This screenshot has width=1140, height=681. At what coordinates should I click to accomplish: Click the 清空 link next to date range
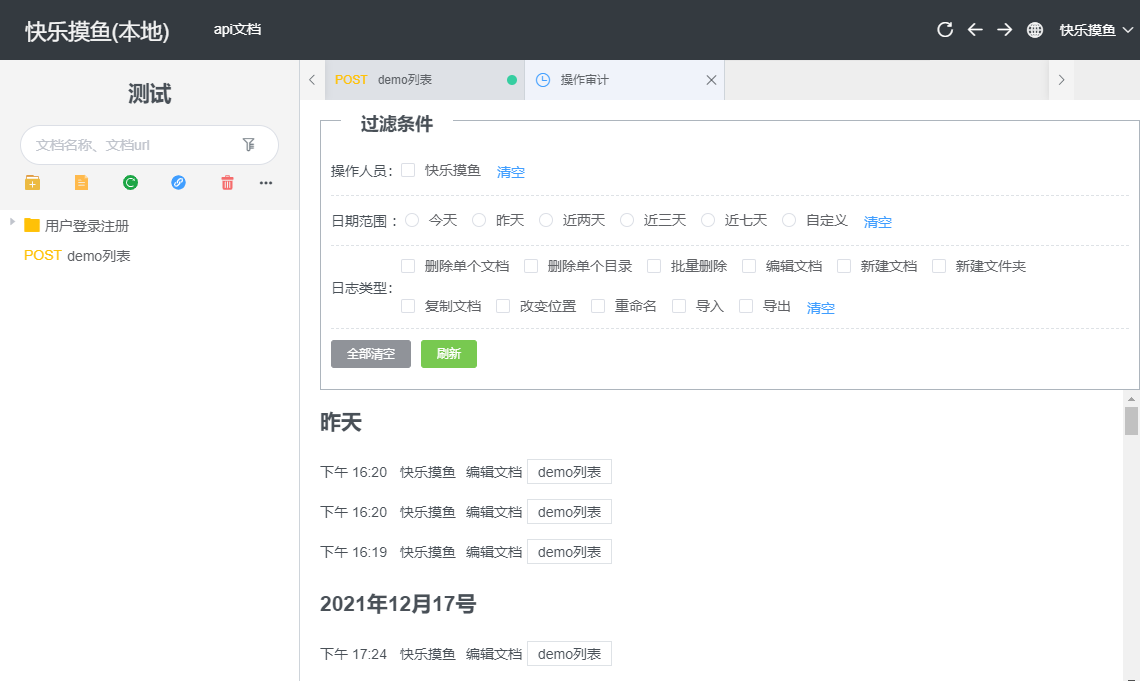[x=877, y=222]
